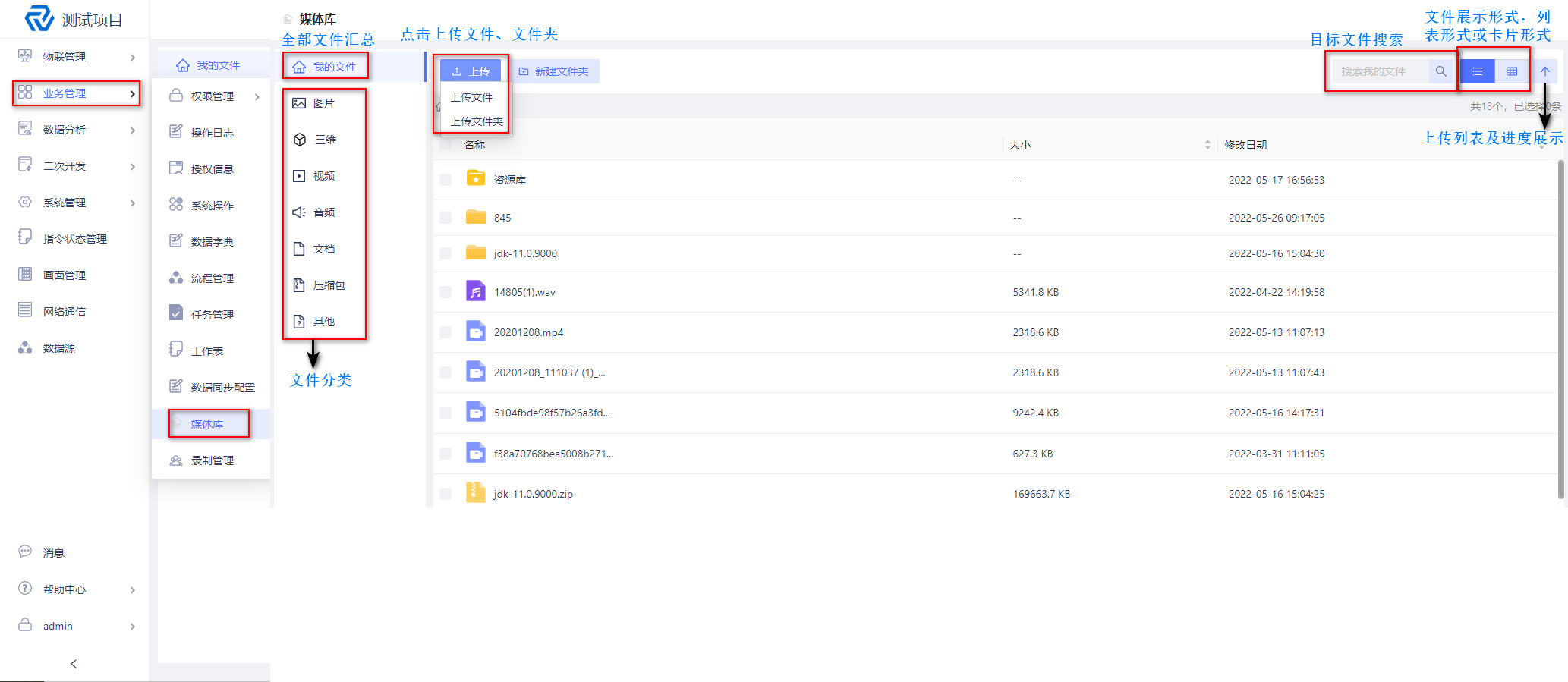Click the 画面管理 icon
1568x682 pixels.
pos(25,275)
